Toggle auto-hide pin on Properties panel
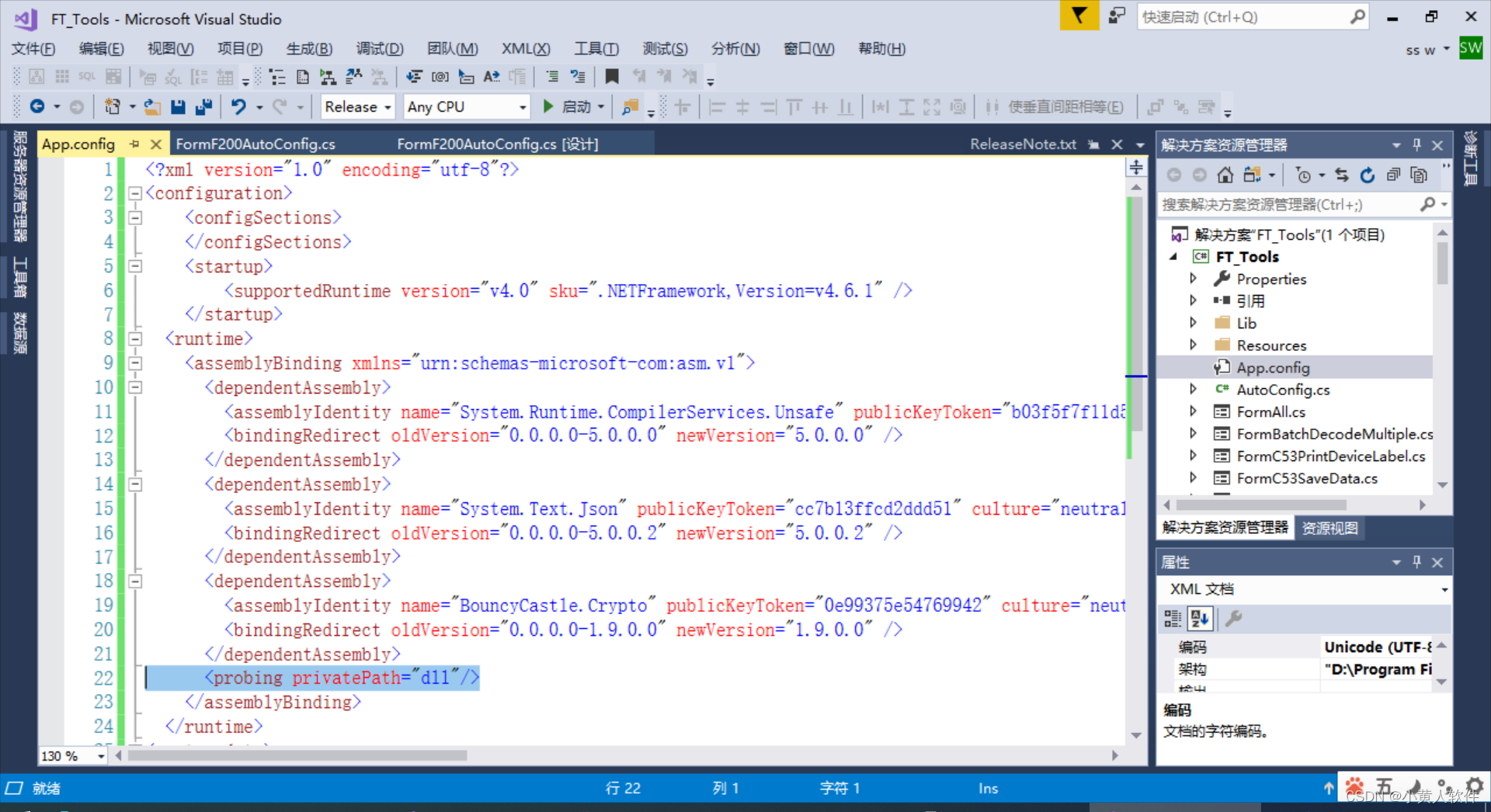The image size is (1491, 812). pyautogui.click(x=1416, y=561)
